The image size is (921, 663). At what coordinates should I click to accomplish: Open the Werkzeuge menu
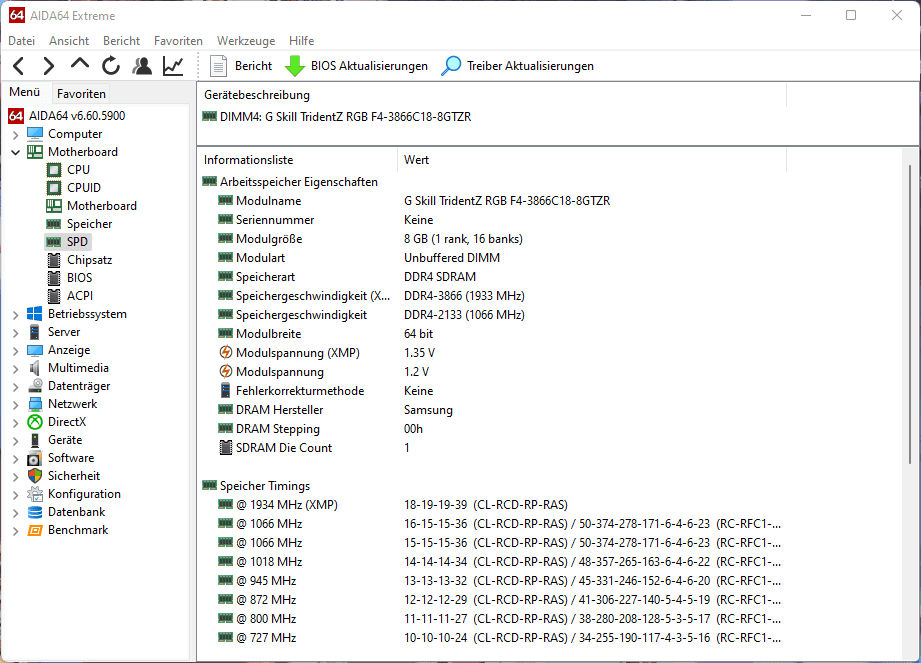point(246,41)
